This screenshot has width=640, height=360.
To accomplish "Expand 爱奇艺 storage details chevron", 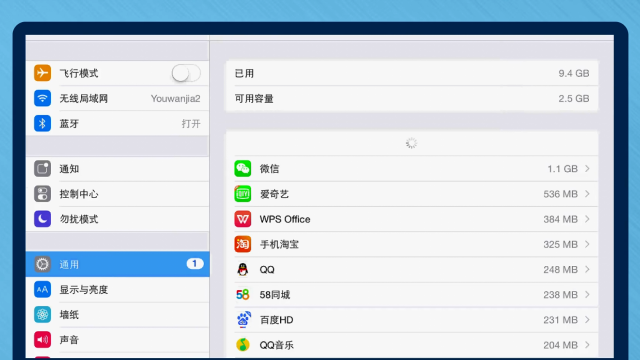I will [x=587, y=194].
